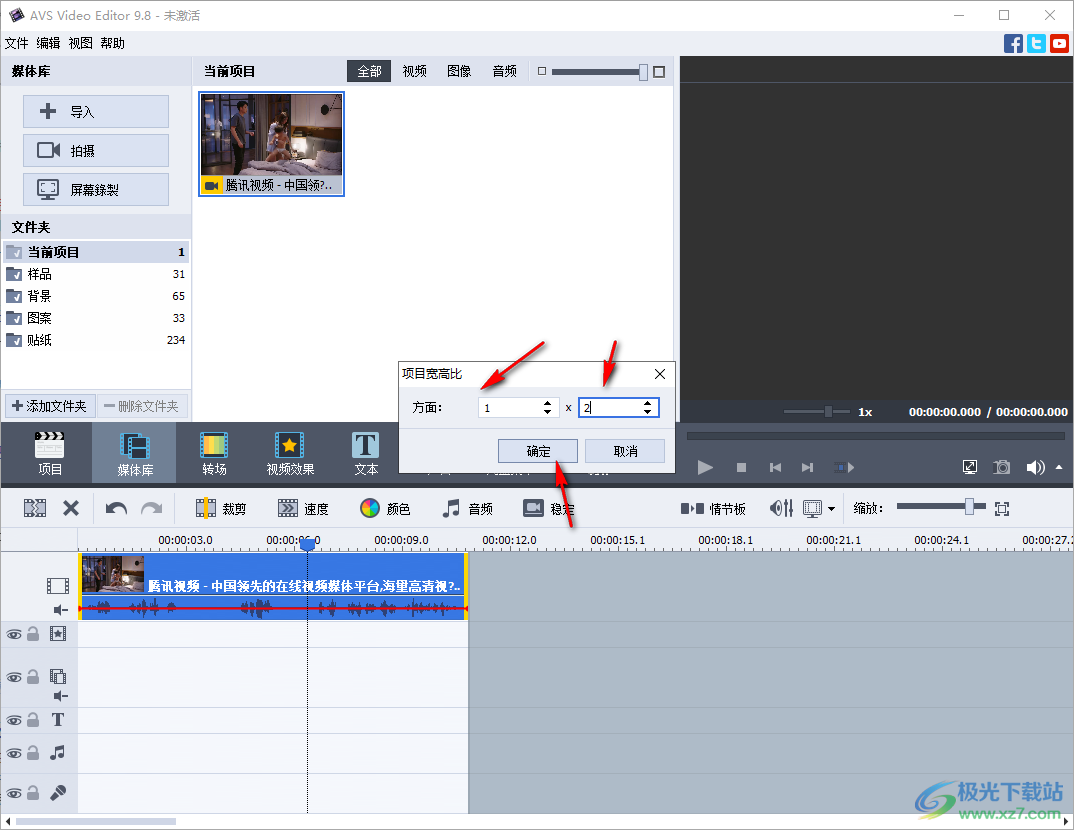
Task: Open the 文本 text section
Action: [366, 453]
